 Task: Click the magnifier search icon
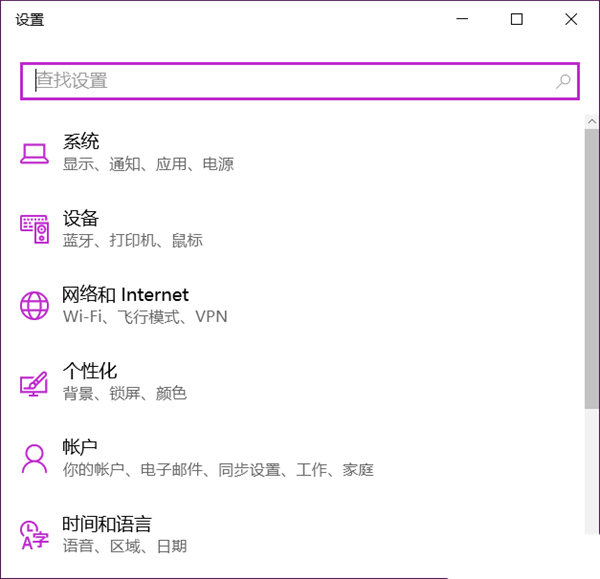563,81
